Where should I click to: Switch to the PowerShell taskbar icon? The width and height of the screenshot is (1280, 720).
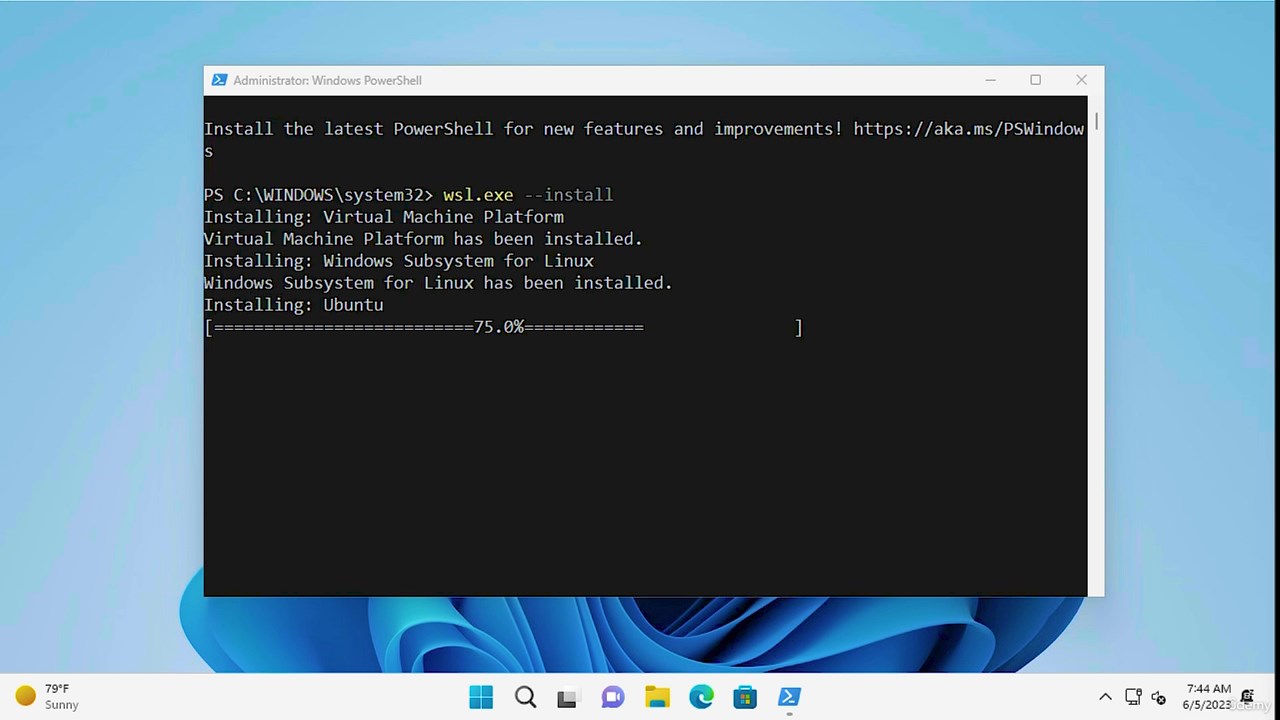[789, 697]
